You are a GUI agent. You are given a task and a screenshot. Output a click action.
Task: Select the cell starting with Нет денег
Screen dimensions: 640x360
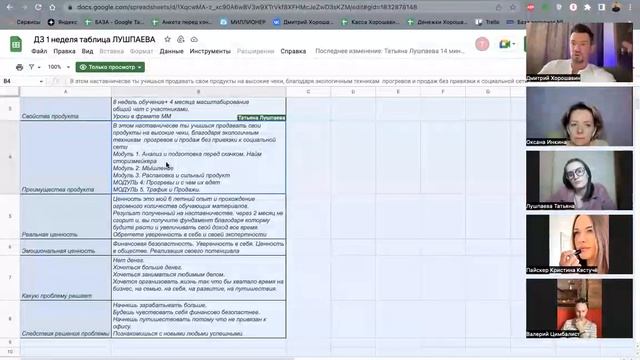click(x=198, y=278)
